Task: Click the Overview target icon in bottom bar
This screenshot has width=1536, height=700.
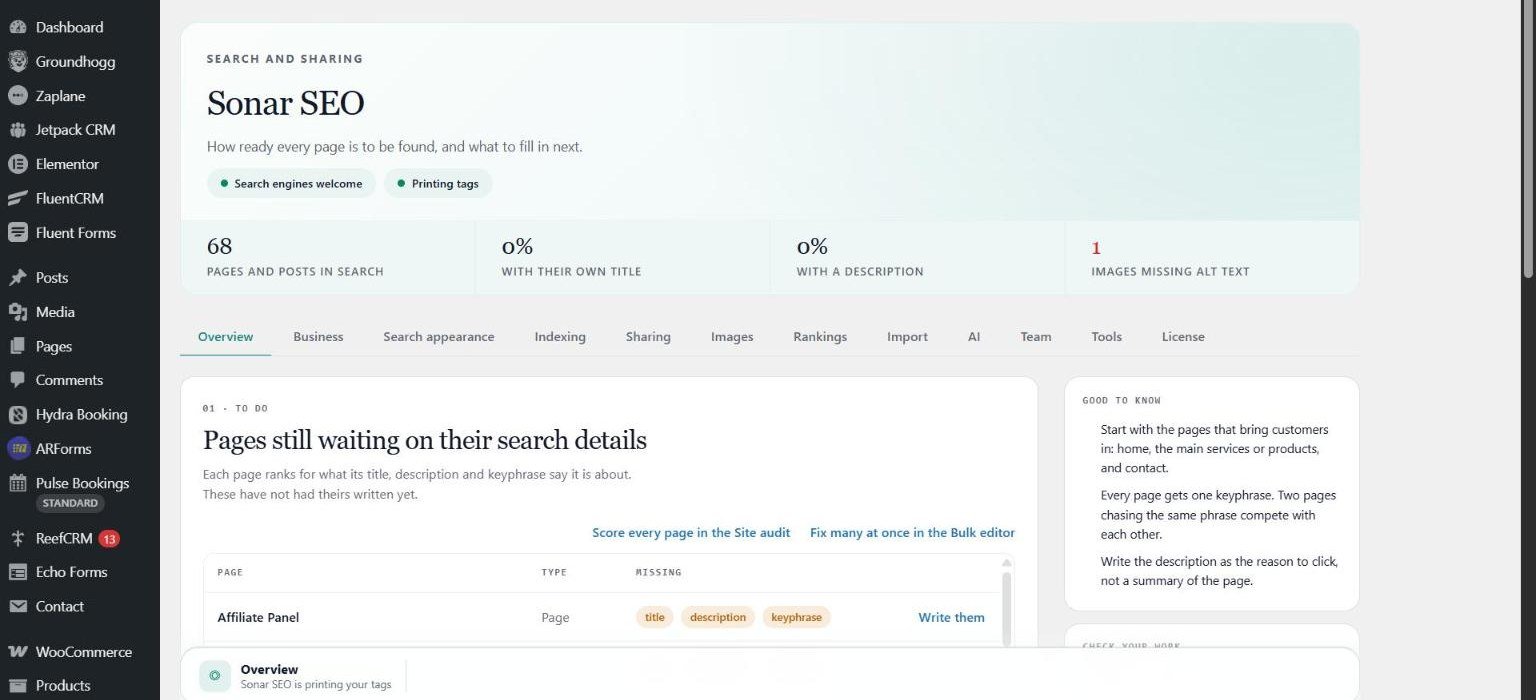Action: [x=215, y=676]
